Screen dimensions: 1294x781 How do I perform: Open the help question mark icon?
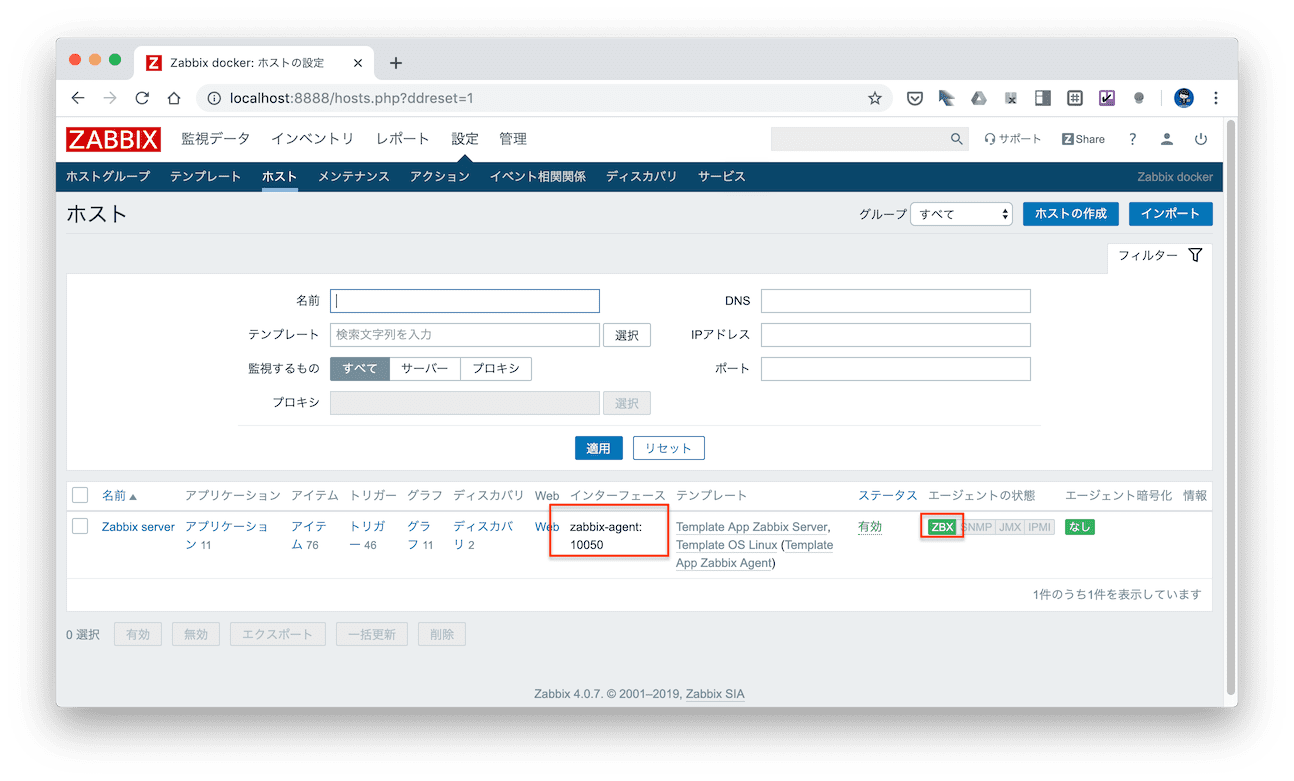pyautogui.click(x=1133, y=139)
